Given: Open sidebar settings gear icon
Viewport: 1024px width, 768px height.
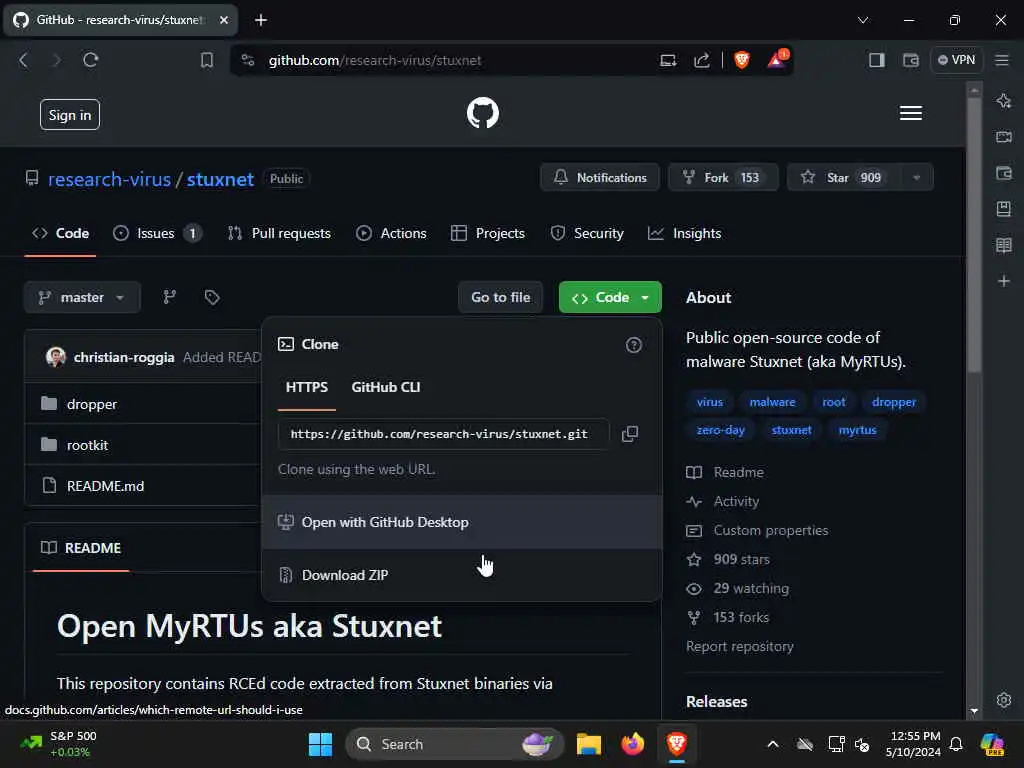Looking at the screenshot, I should [x=1004, y=700].
